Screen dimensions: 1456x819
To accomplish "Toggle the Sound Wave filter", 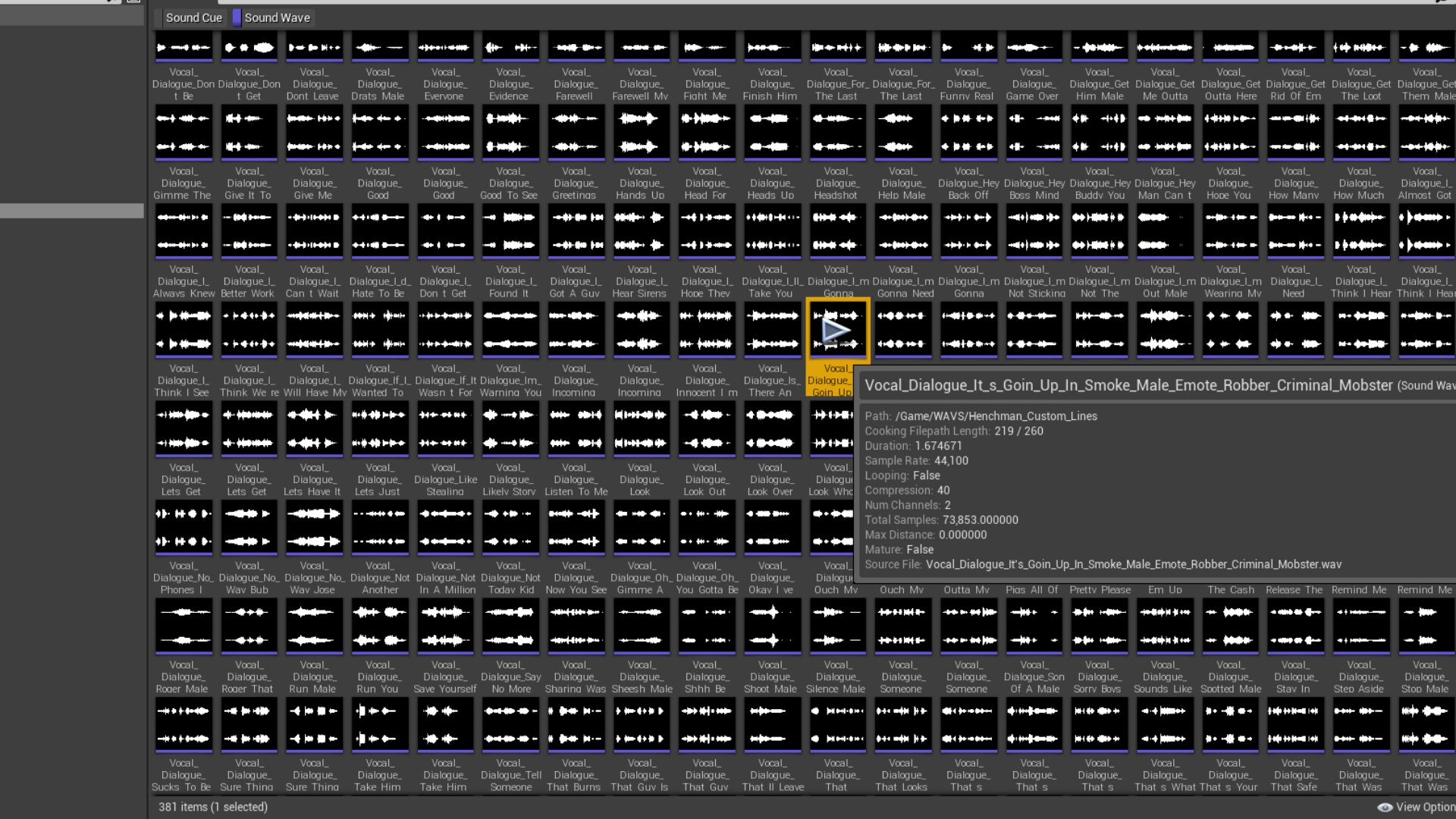I will (273, 17).
